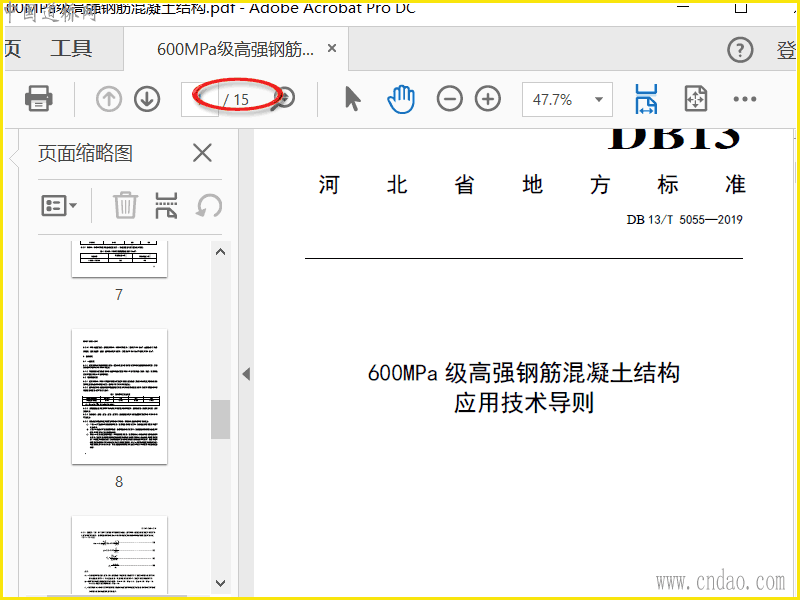Close the 600MPa document tab

(332, 48)
